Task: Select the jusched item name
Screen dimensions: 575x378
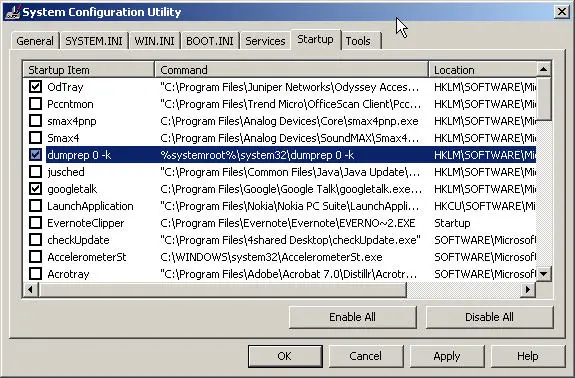Action: (x=66, y=172)
